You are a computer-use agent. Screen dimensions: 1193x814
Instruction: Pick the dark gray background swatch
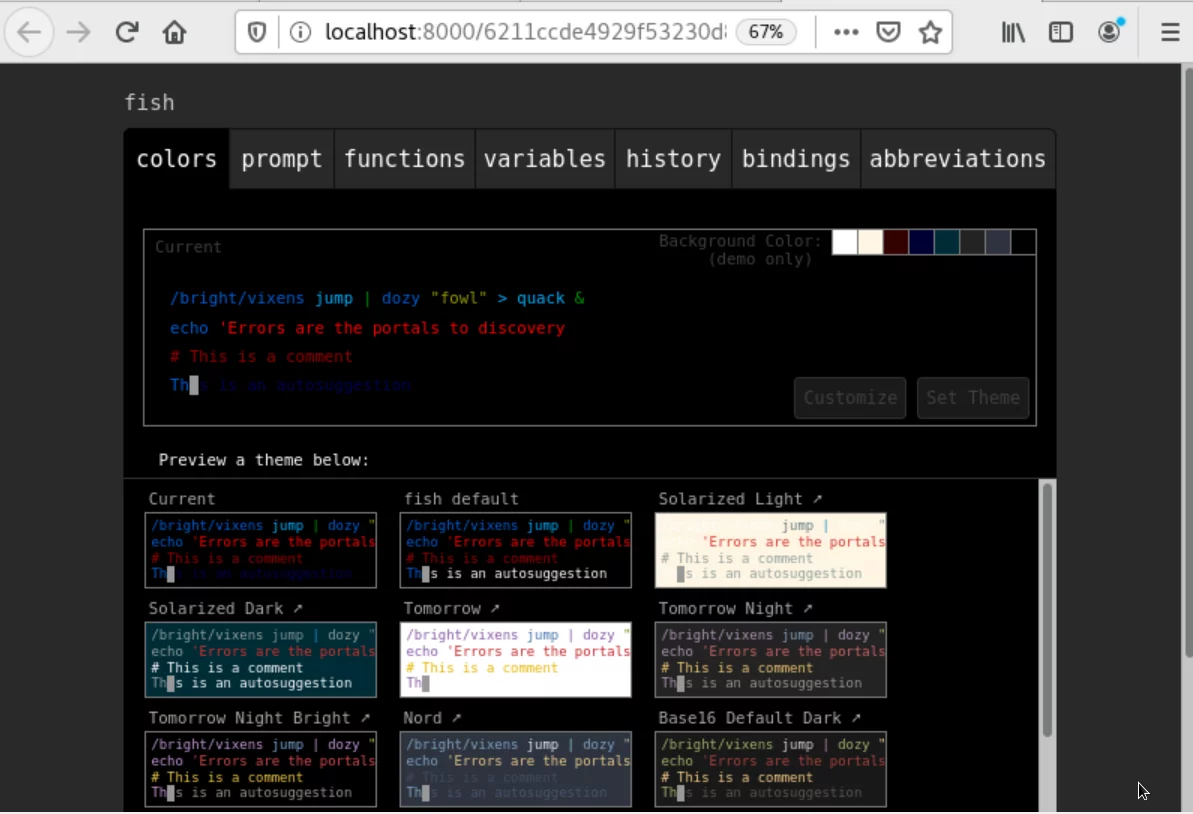pyautogui.click(x=972, y=242)
